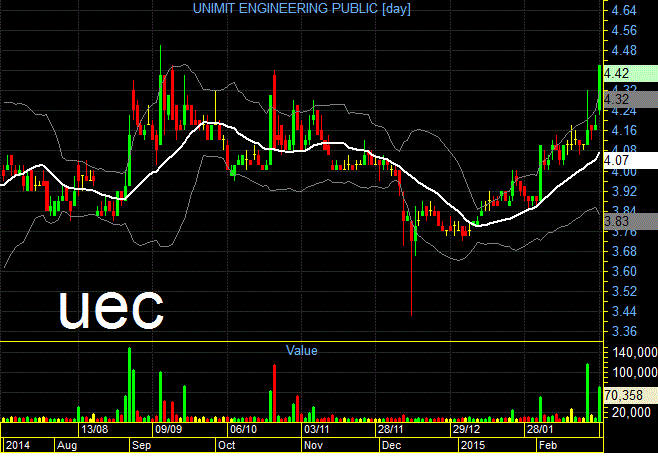This screenshot has width=658, height=460.
Task: Click the 3.60 price axis label
Action: tap(624, 272)
